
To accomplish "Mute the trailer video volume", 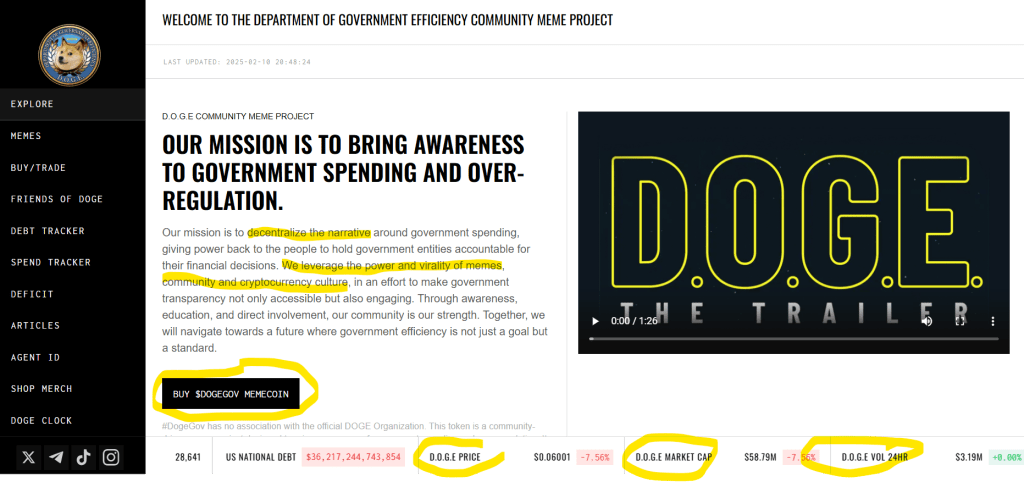I will pyautogui.click(x=927, y=321).
